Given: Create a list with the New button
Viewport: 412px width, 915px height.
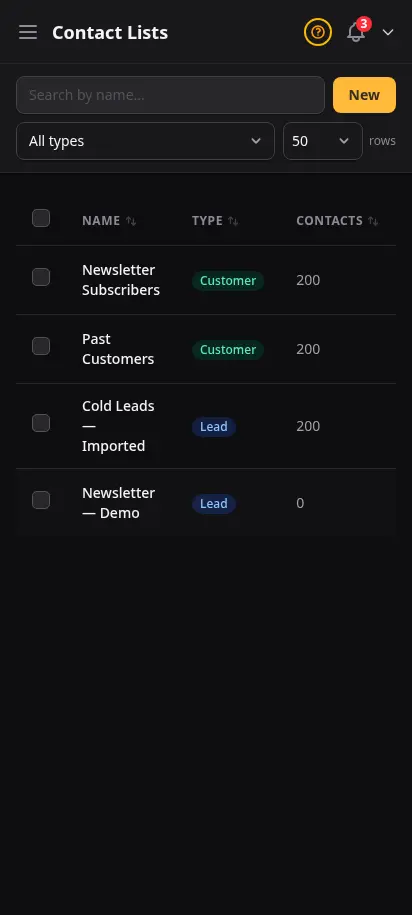Looking at the screenshot, I should coord(364,95).
